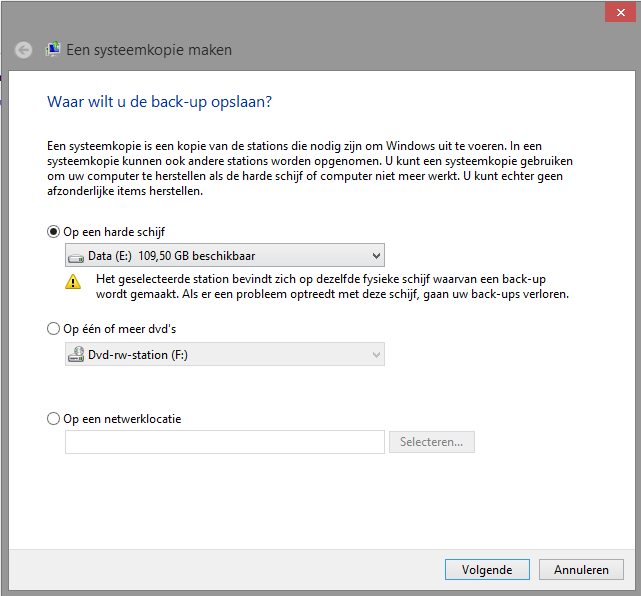Cancel the wizard via 'Annuleren'

(x=581, y=569)
